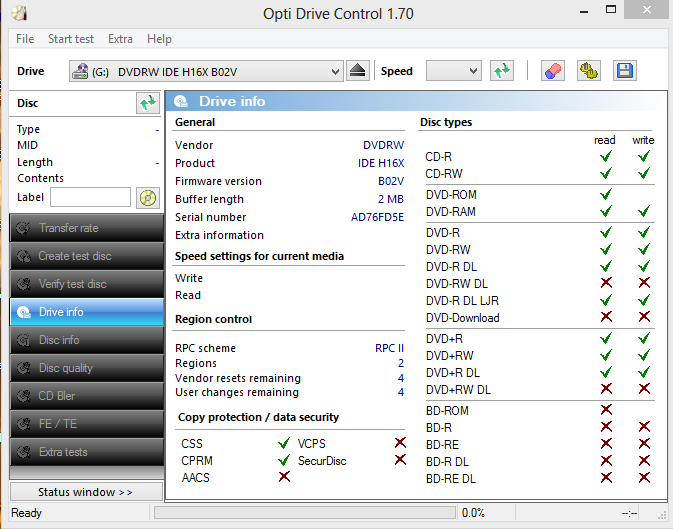Image resolution: width=673 pixels, height=529 pixels.
Task: Open the Extra menu
Action: click(x=120, y=39)
